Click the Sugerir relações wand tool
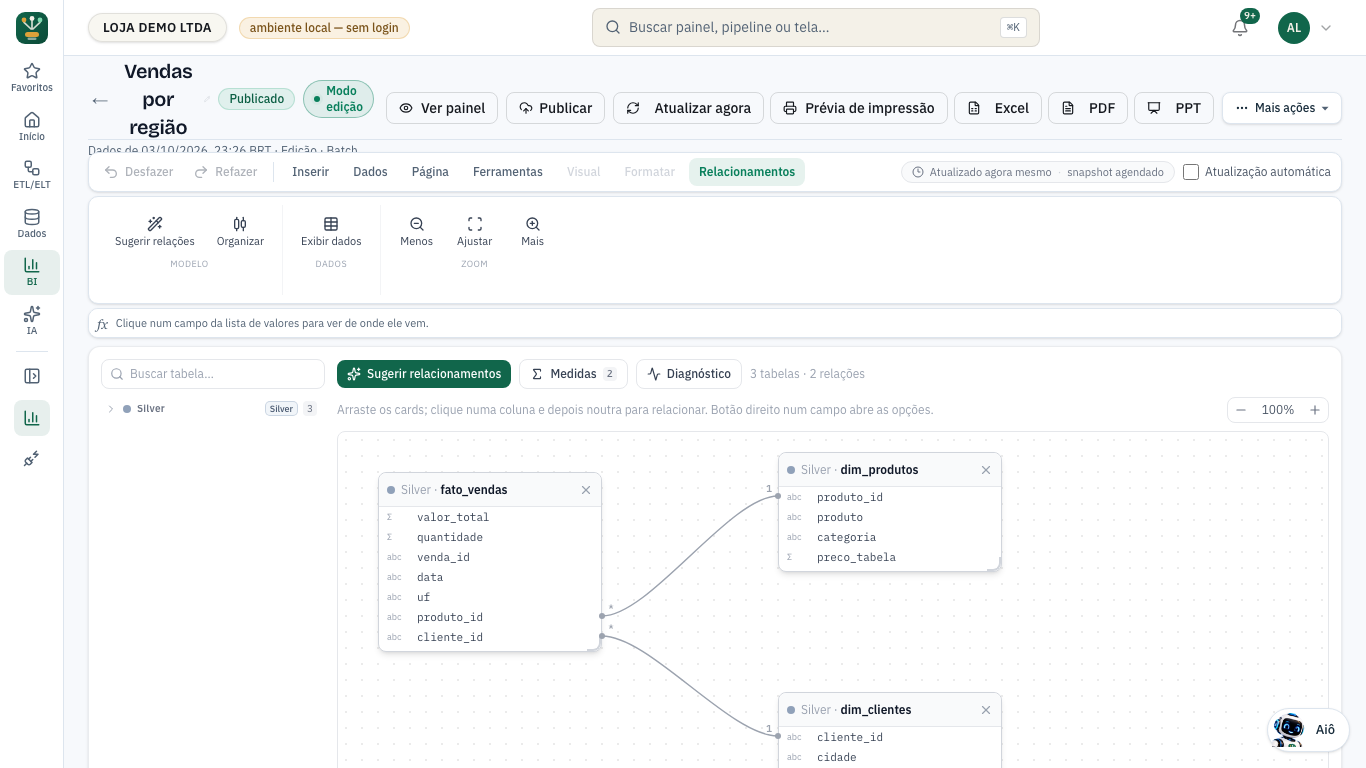The height and width of the screenshot is (768, 1366). 155,232
